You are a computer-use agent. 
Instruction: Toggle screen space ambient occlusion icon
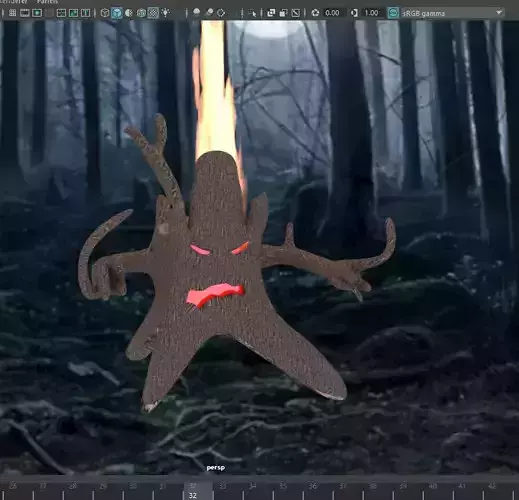click(209, 13)
